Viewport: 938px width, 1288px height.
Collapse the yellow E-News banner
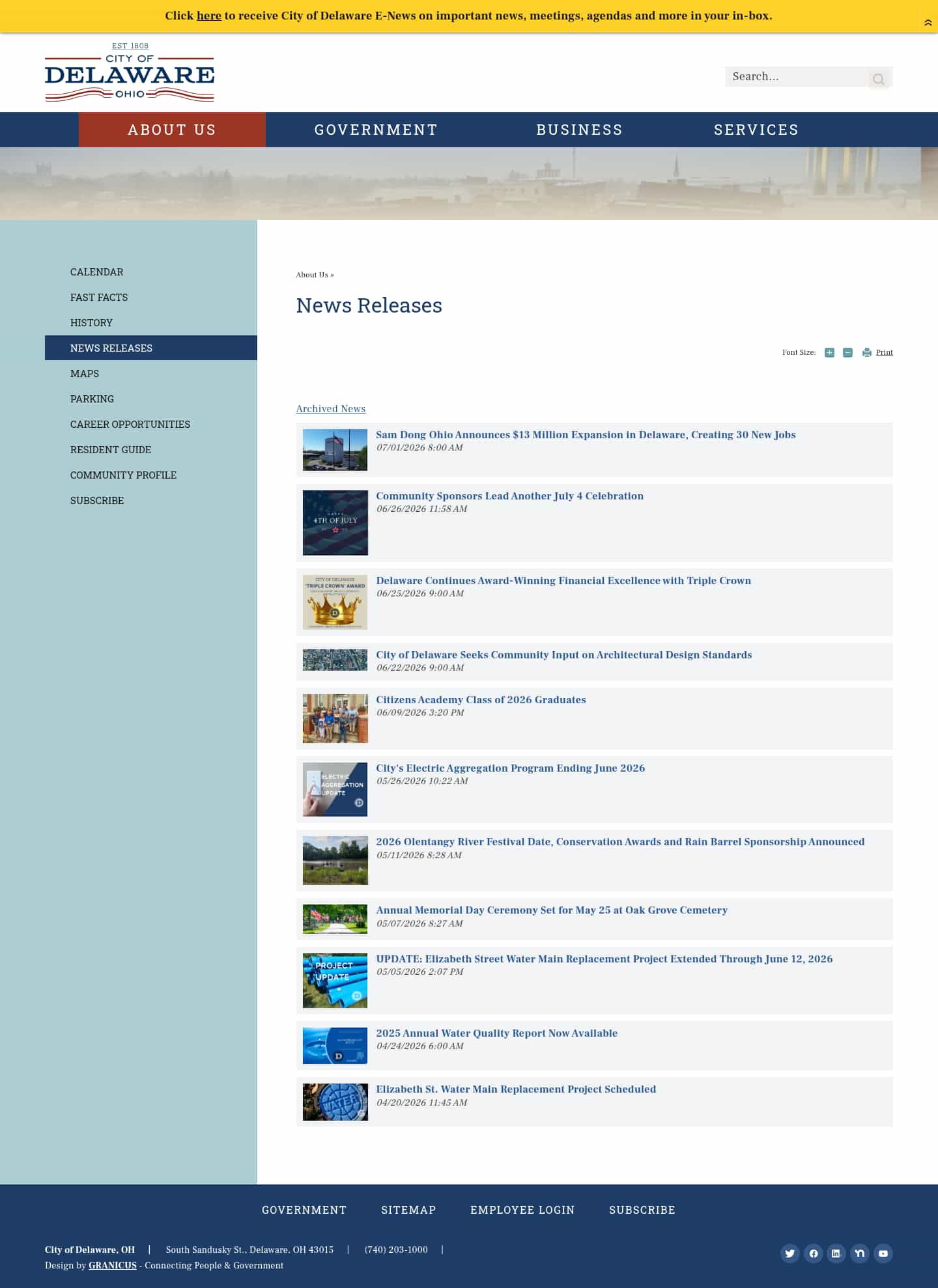[928, 23]
